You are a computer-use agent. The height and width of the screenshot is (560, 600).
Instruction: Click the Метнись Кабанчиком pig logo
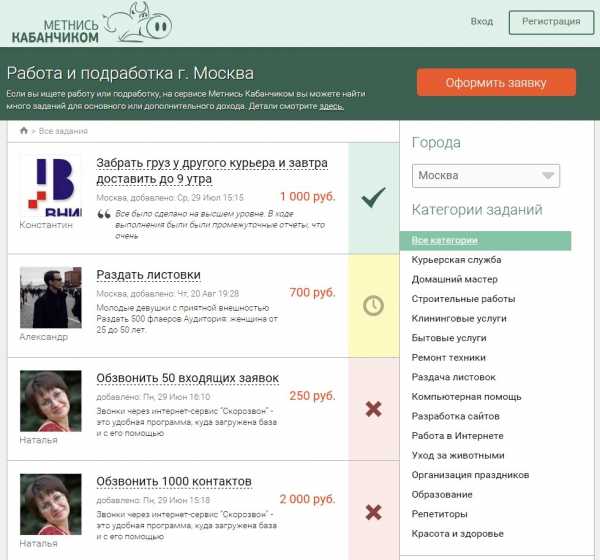(x=85, y=24)
